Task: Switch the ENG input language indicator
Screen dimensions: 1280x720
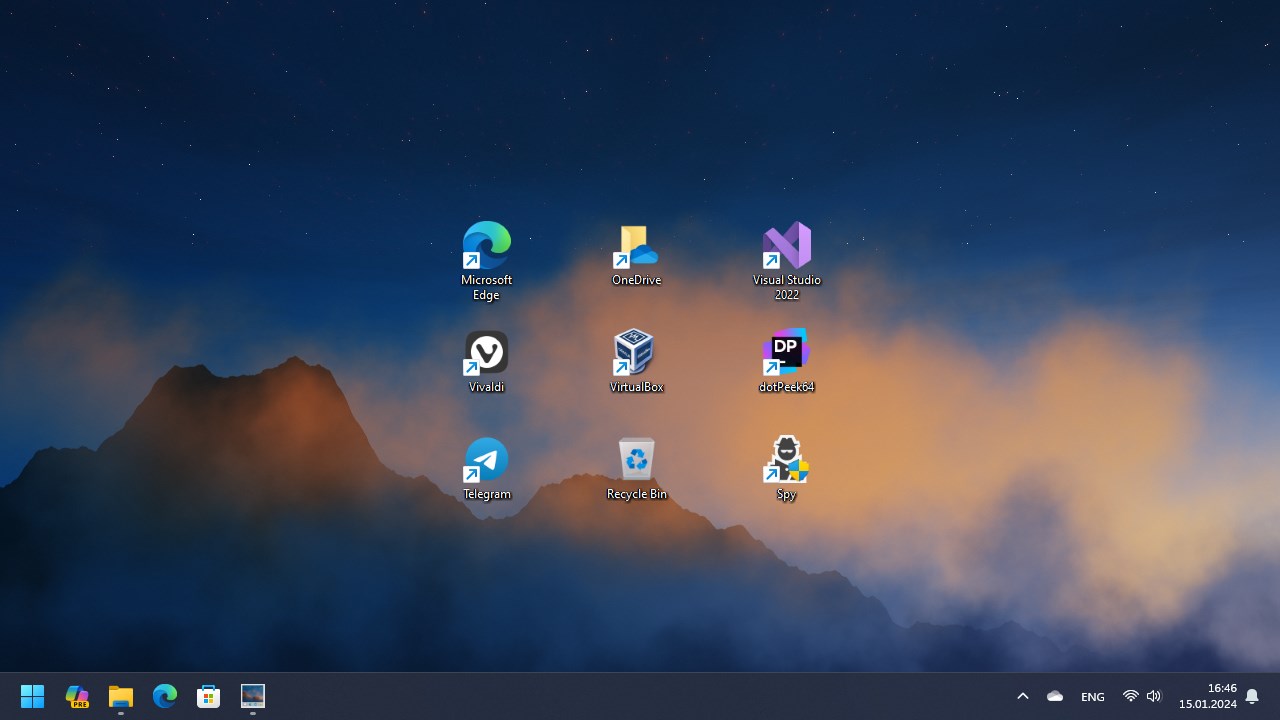Action: pos(1093,696)
